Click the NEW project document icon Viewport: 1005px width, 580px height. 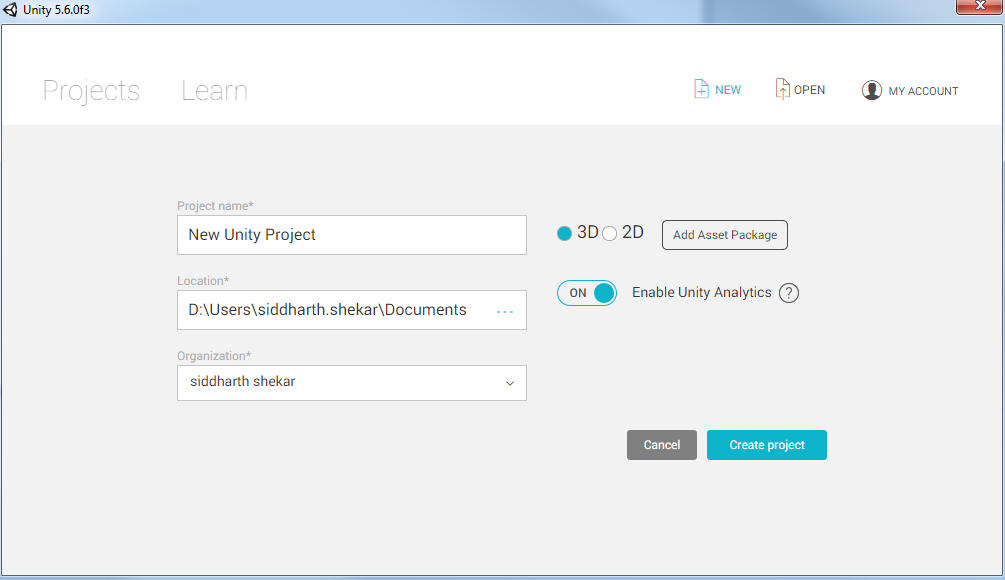[701, 89]
